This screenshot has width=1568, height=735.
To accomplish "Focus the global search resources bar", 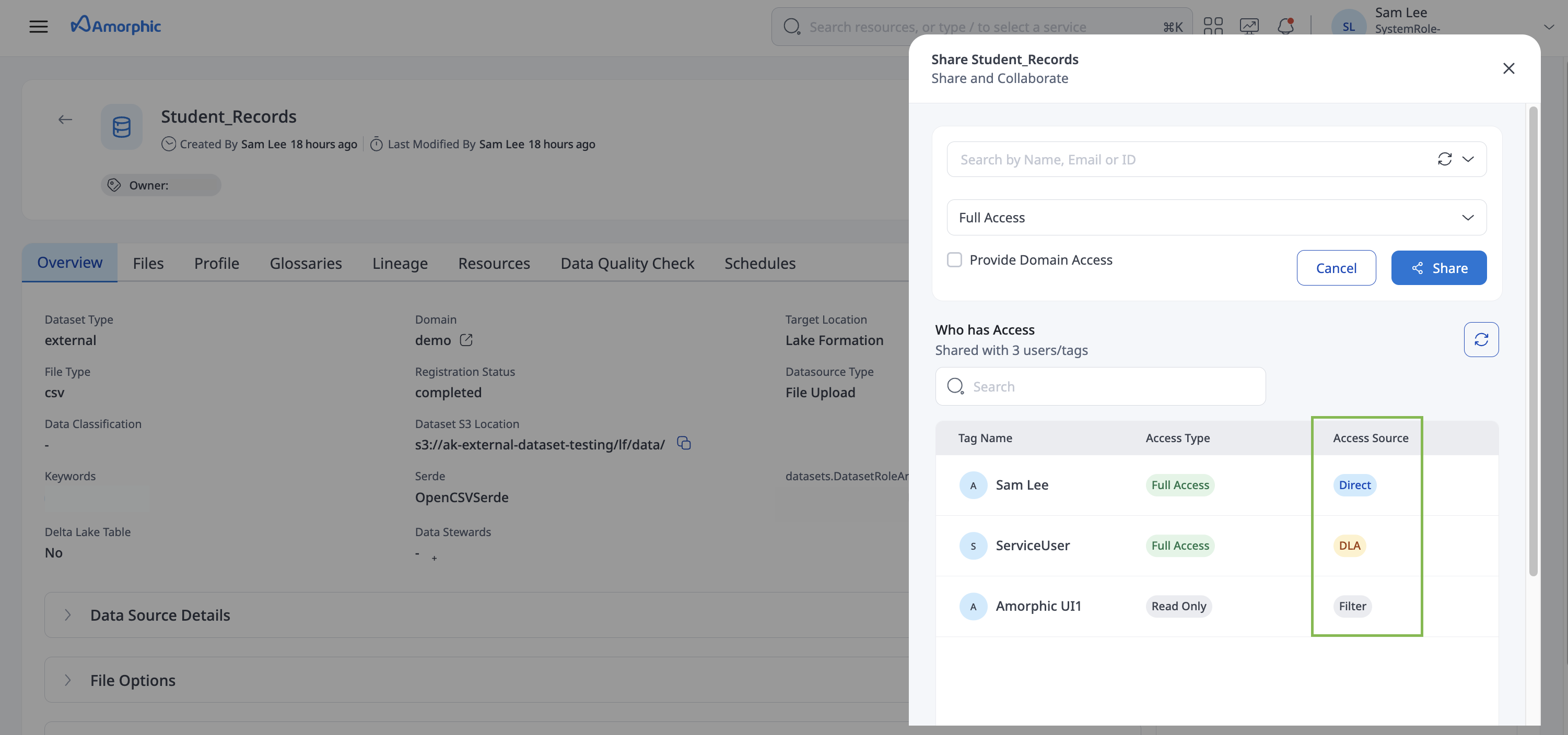I will pos(981,27).
